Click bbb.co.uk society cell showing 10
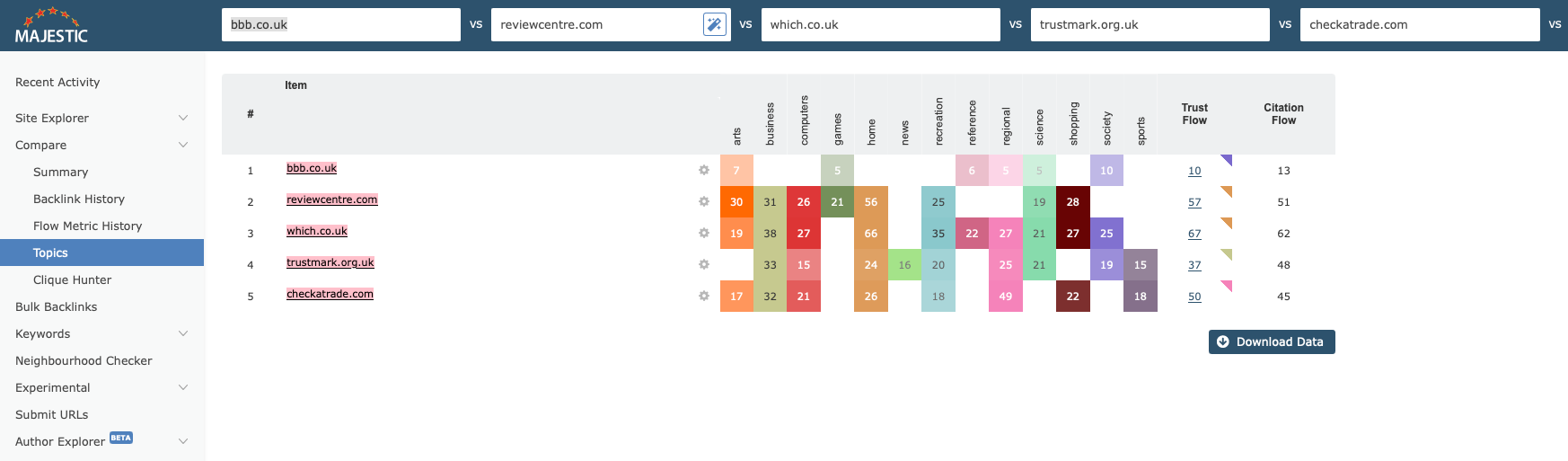 1106,171
